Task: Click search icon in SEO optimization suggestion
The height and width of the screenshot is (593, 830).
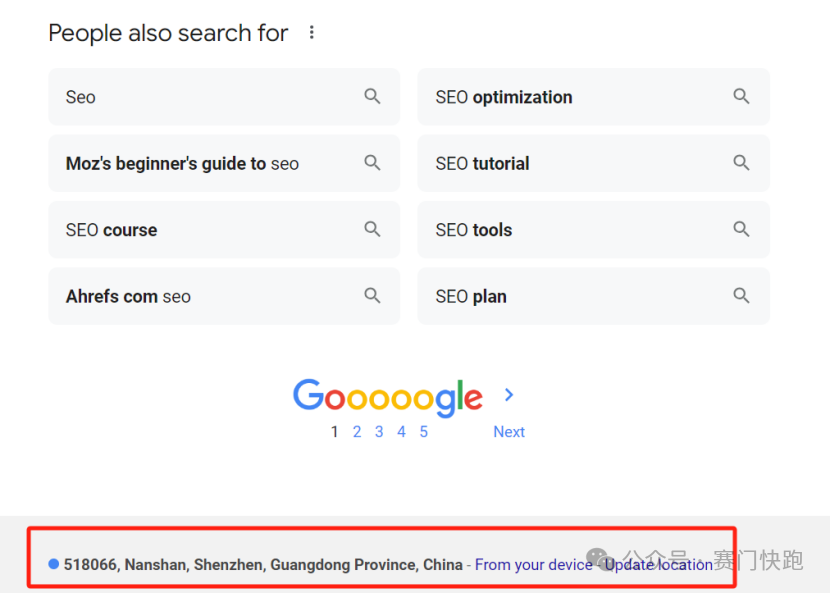Action: [x=741, y=97]
